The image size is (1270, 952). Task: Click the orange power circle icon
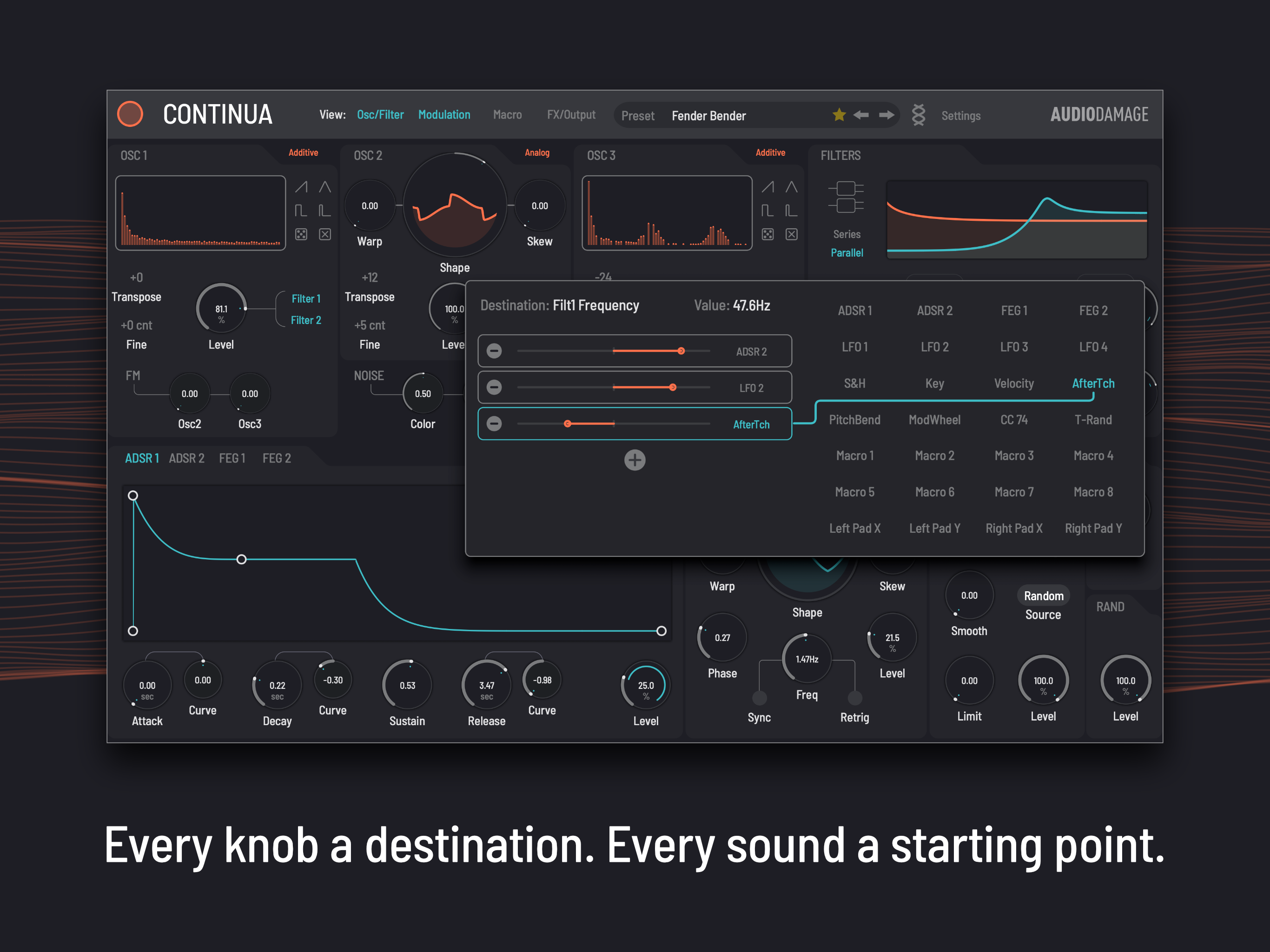tap(130, 114)
